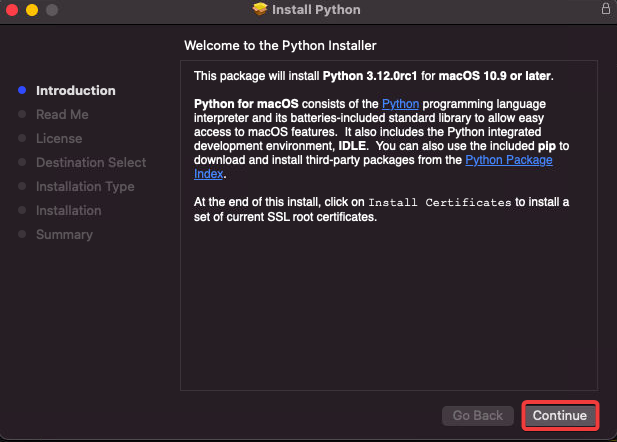This screenshot has height=442, width=617.
Task: Click the 'Install Certificates' monospace text
Action: click(x=440, y=202)
